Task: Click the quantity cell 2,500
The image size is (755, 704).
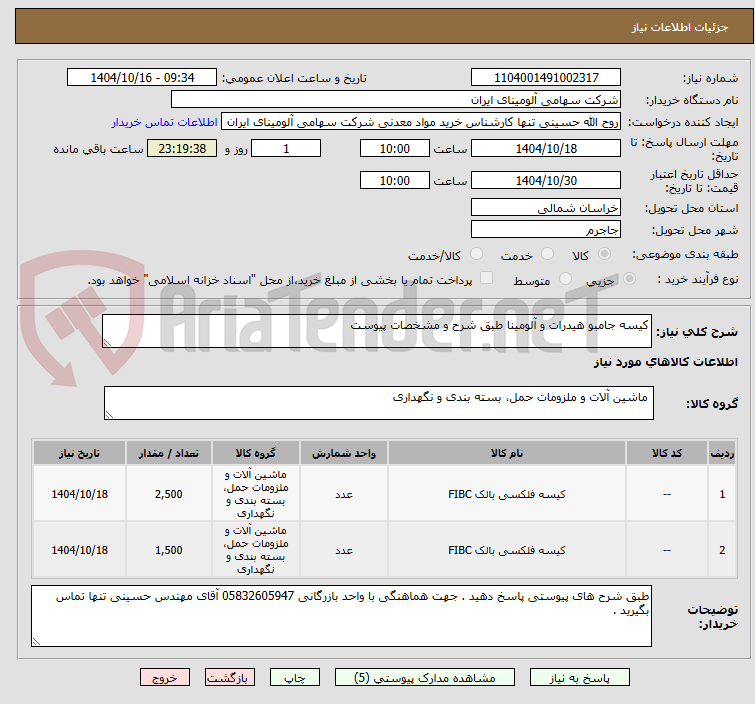Action: pos(169,494)
